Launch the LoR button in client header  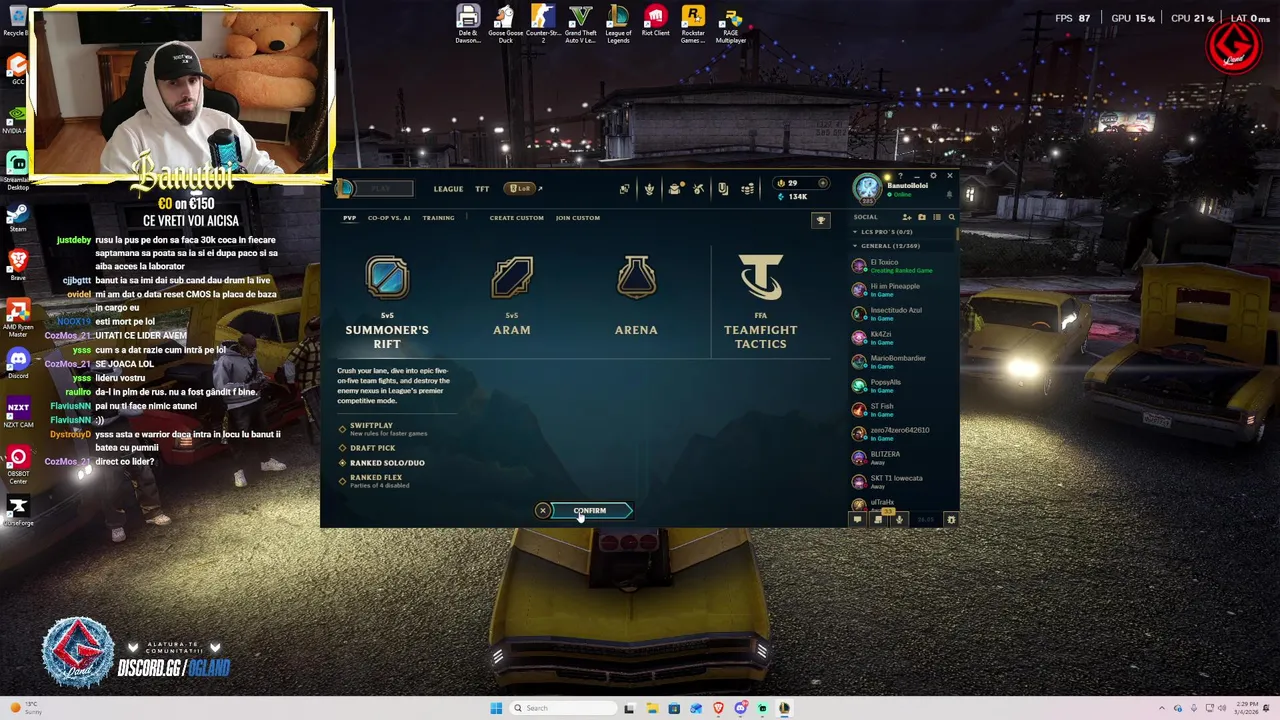pos(521,189)
